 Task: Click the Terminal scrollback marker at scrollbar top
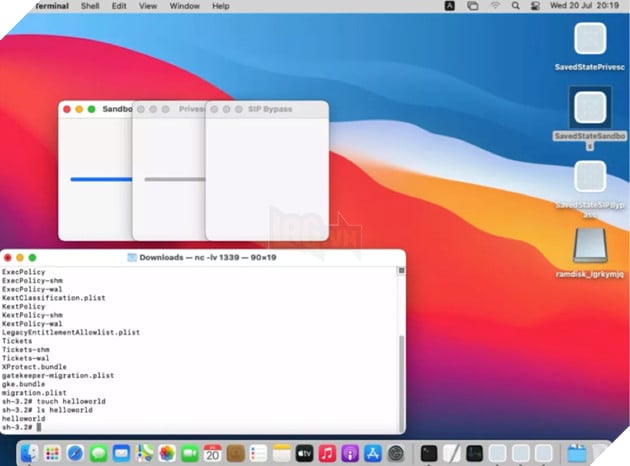(x=401, y=271)
